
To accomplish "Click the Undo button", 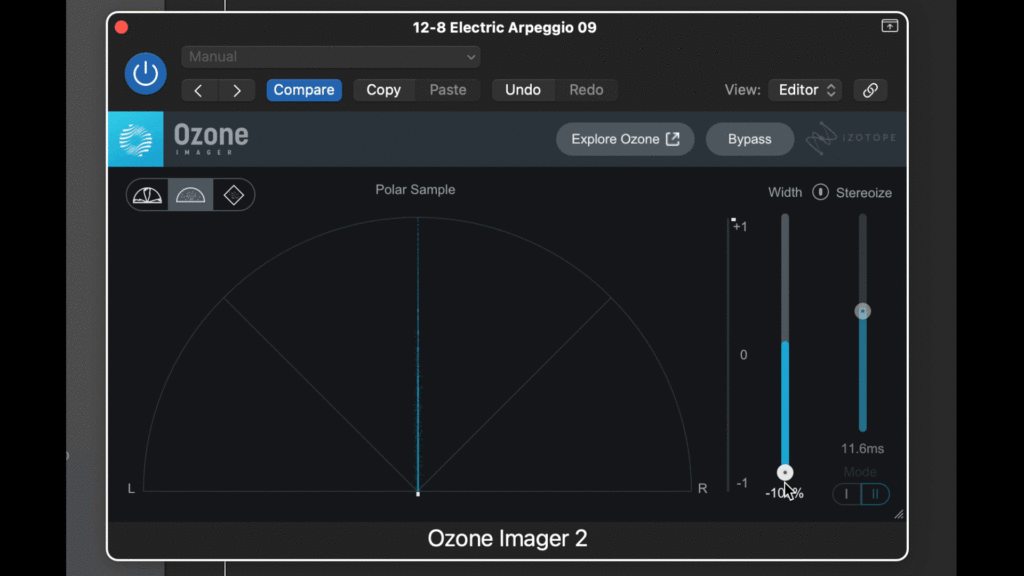I will [522, 90].
